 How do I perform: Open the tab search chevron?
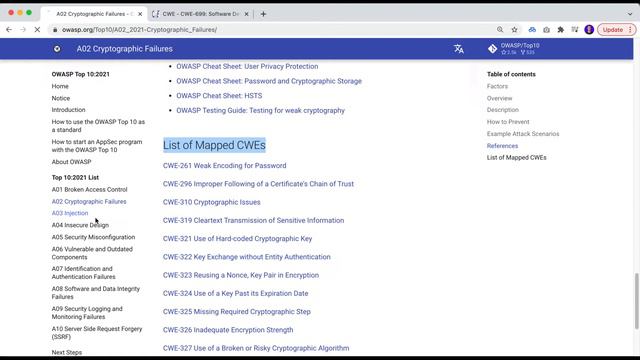pyautogui.click(x=630, y=14)
